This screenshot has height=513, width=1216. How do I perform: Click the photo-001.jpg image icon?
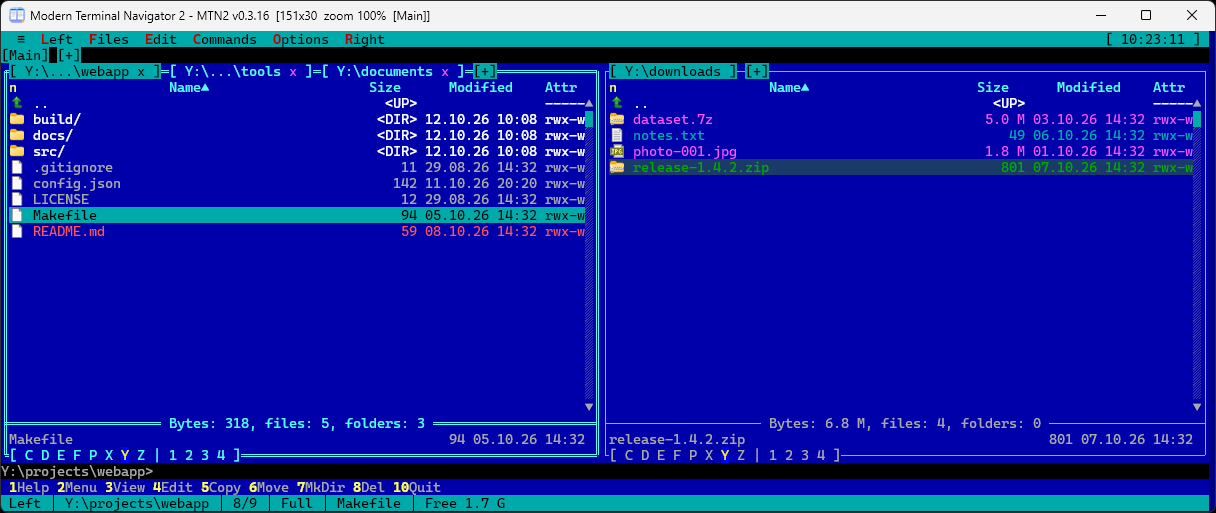[616, 151]
